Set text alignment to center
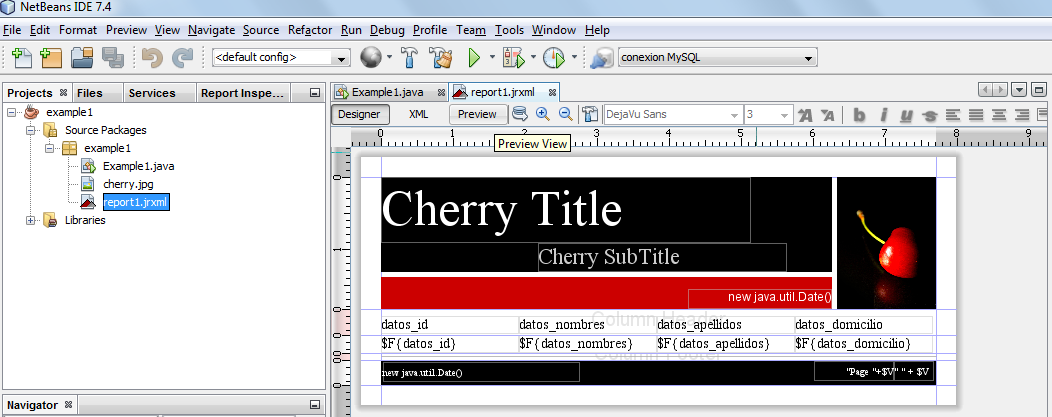The width and height of the screenshot is (1052, 417). (999, 115)
